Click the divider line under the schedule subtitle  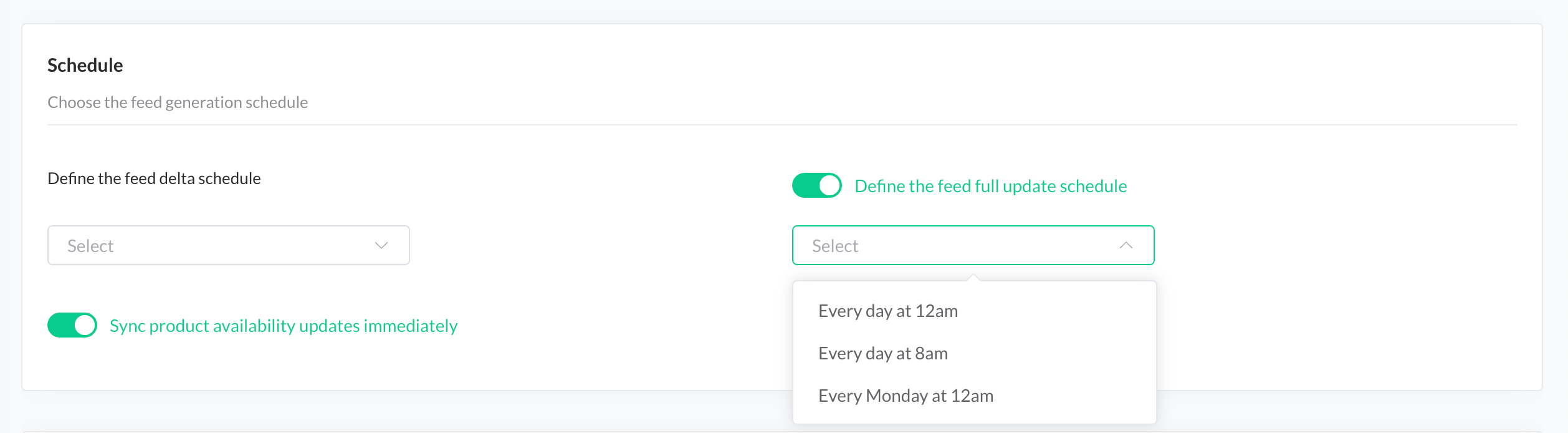782,125
